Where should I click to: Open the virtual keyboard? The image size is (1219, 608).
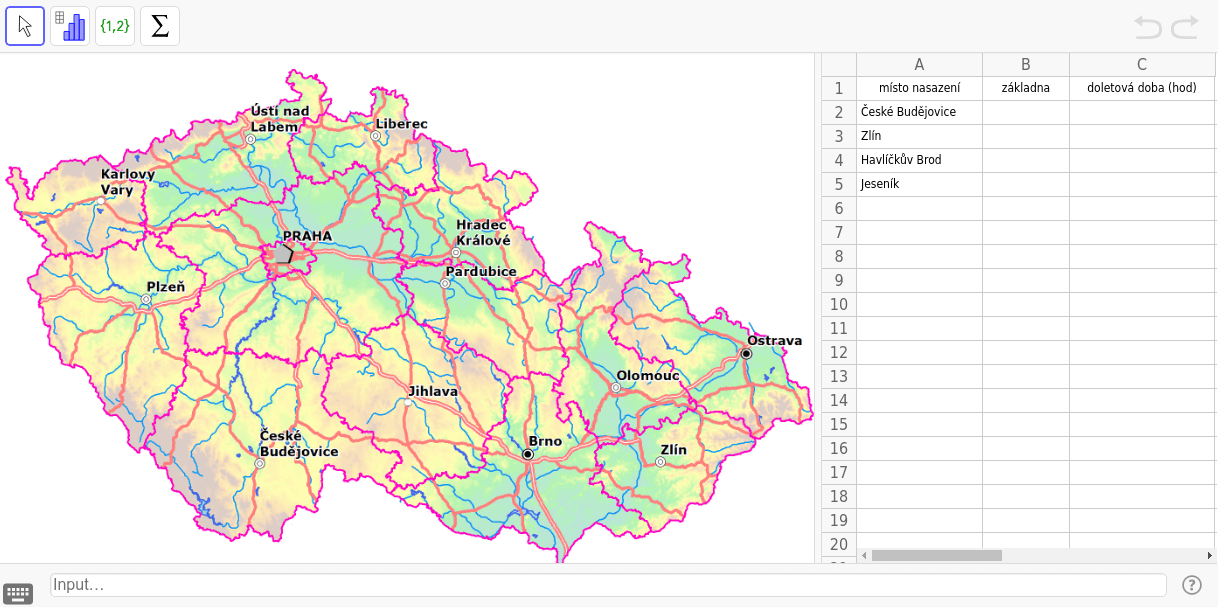tap(18, 593)
